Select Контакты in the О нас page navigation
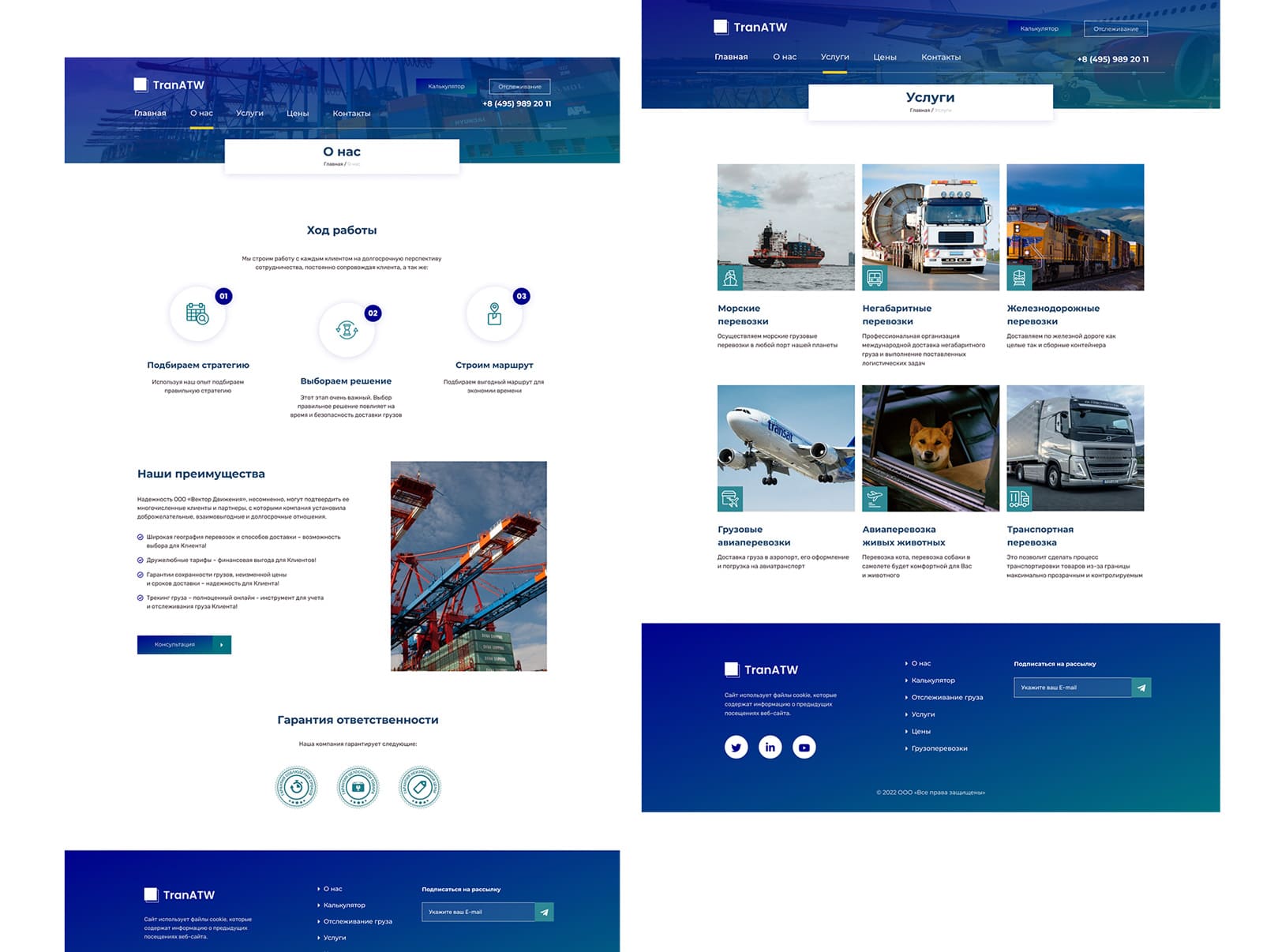The width and height of the screenshot is (1263, 952). [x=351, y=114]
